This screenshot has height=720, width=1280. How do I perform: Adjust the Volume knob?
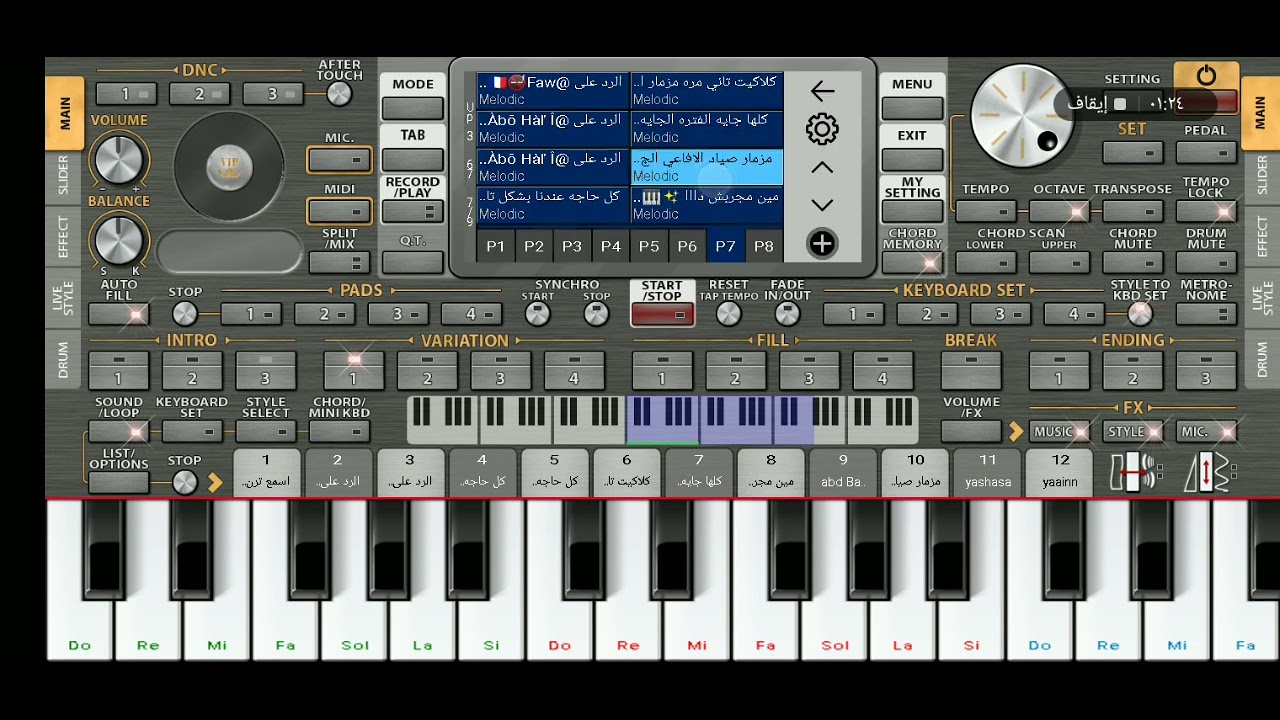pos(118,159)
